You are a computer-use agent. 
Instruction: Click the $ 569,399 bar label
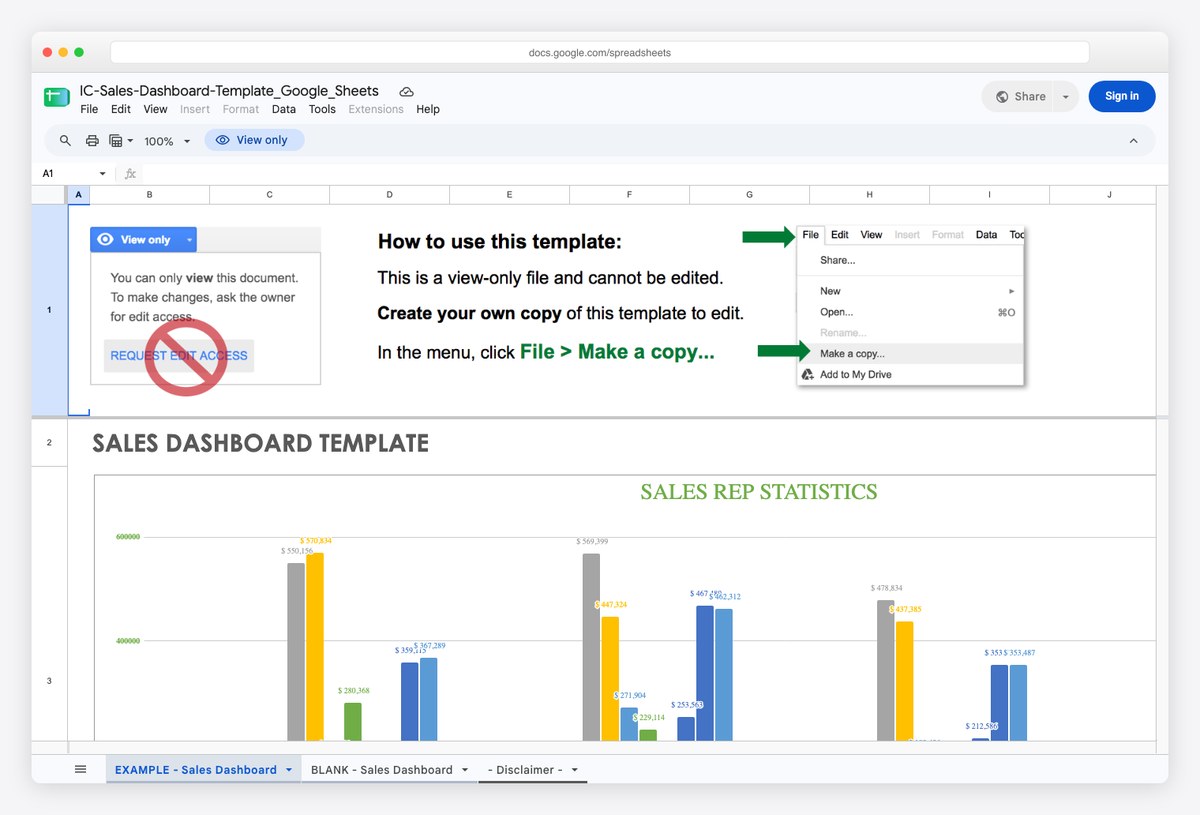point(592,541)
